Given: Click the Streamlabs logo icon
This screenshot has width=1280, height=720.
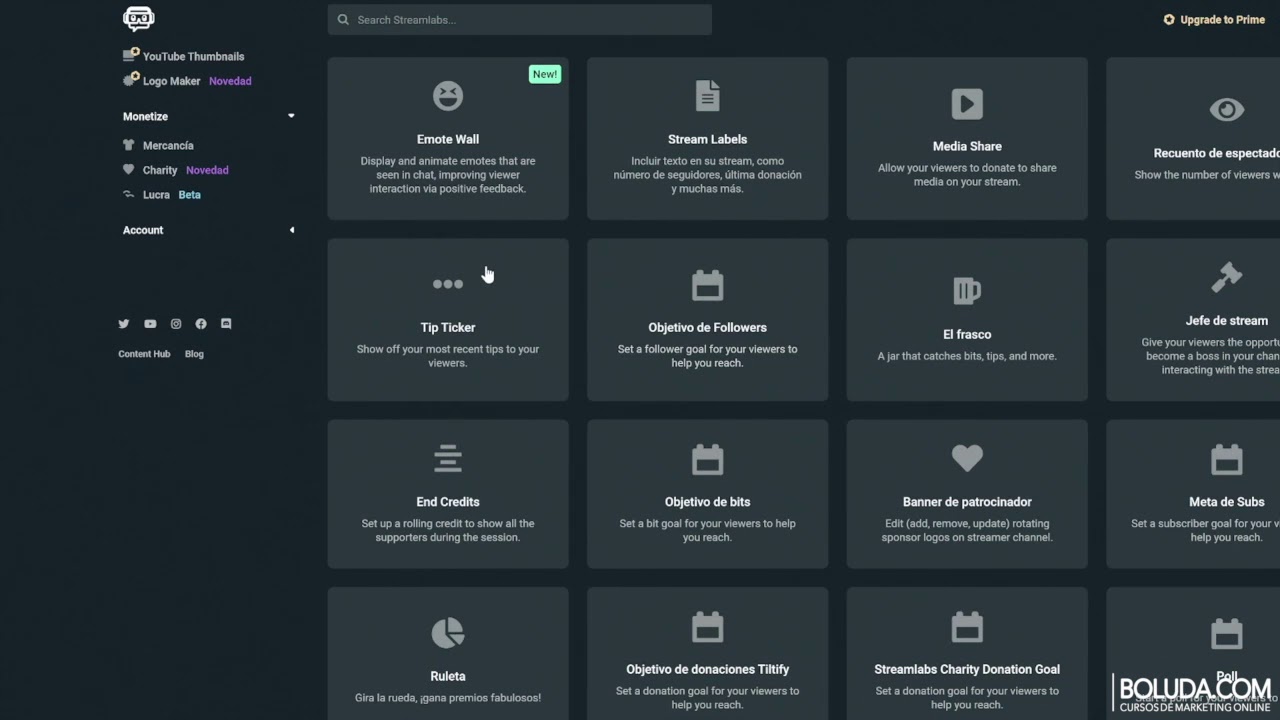Looking at the screenshot, I should pos(138,19).
